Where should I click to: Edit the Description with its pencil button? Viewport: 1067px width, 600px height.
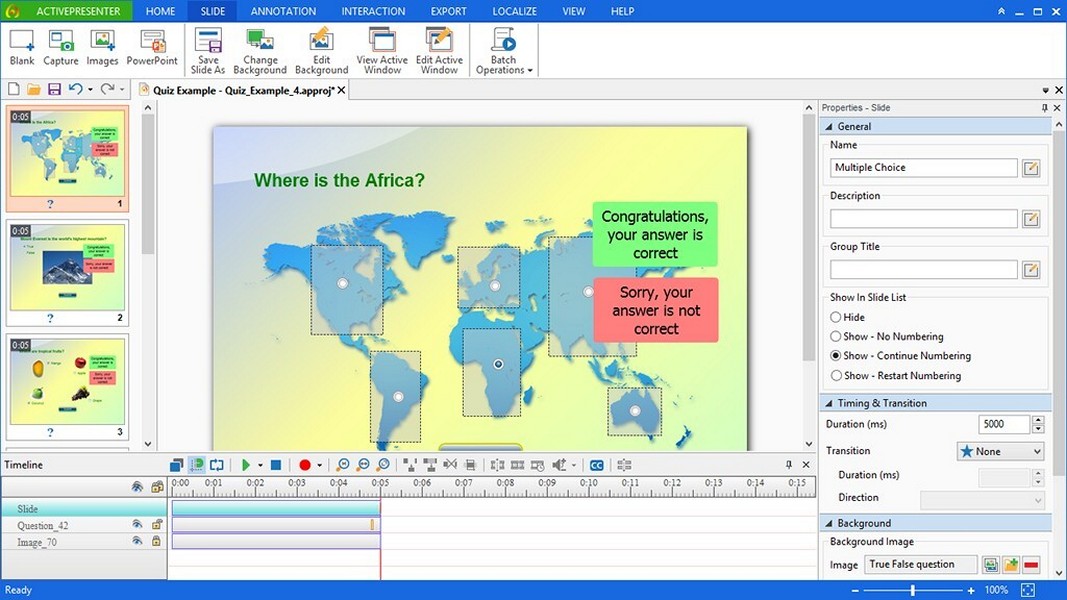(x=1031, y=218)
